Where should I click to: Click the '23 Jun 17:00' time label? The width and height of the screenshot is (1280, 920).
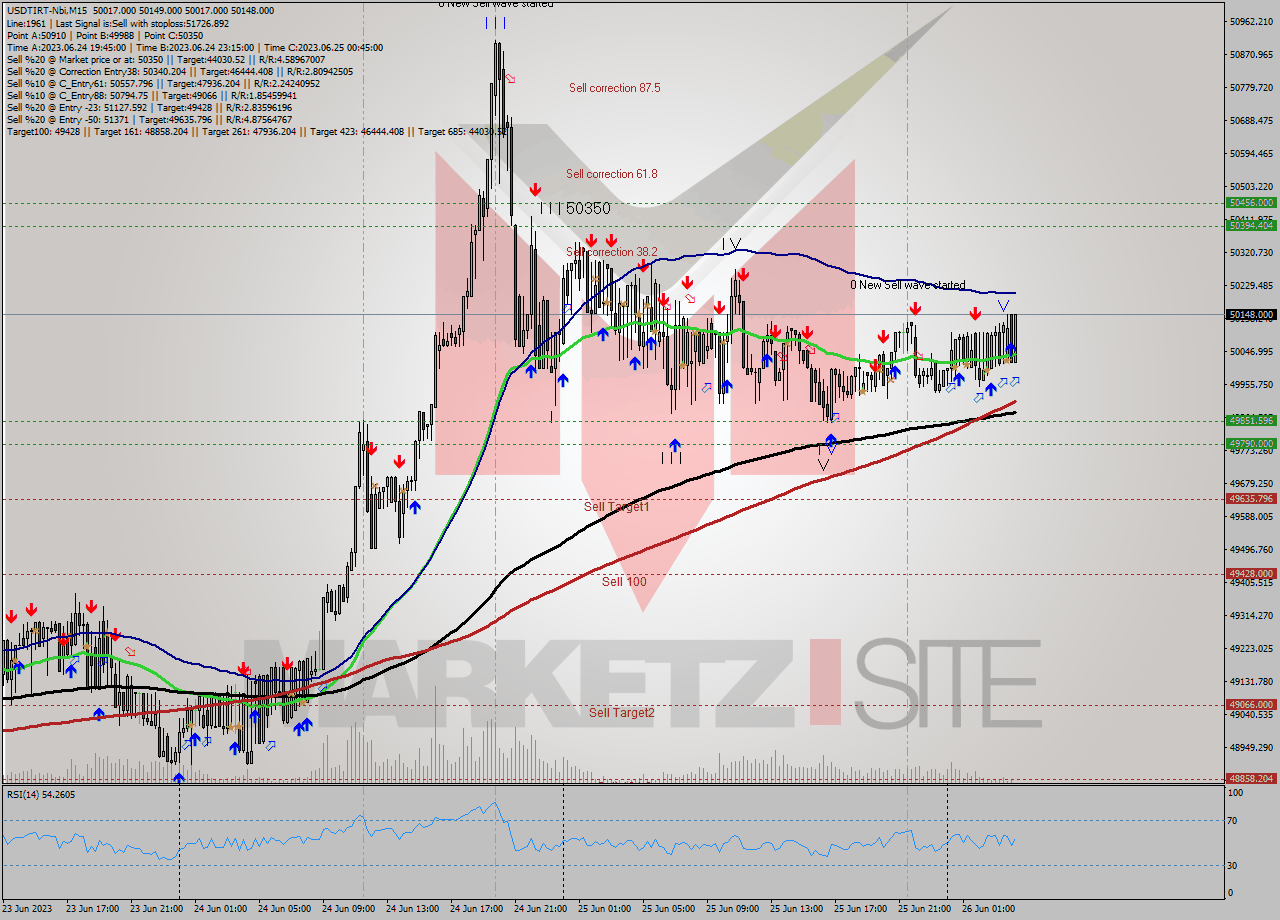(95, 909)
